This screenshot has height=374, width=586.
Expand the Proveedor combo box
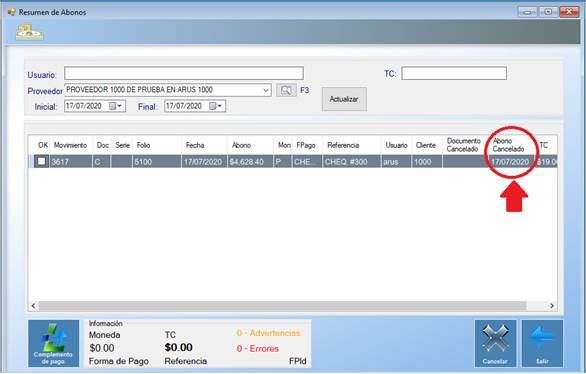coord(266,90)
